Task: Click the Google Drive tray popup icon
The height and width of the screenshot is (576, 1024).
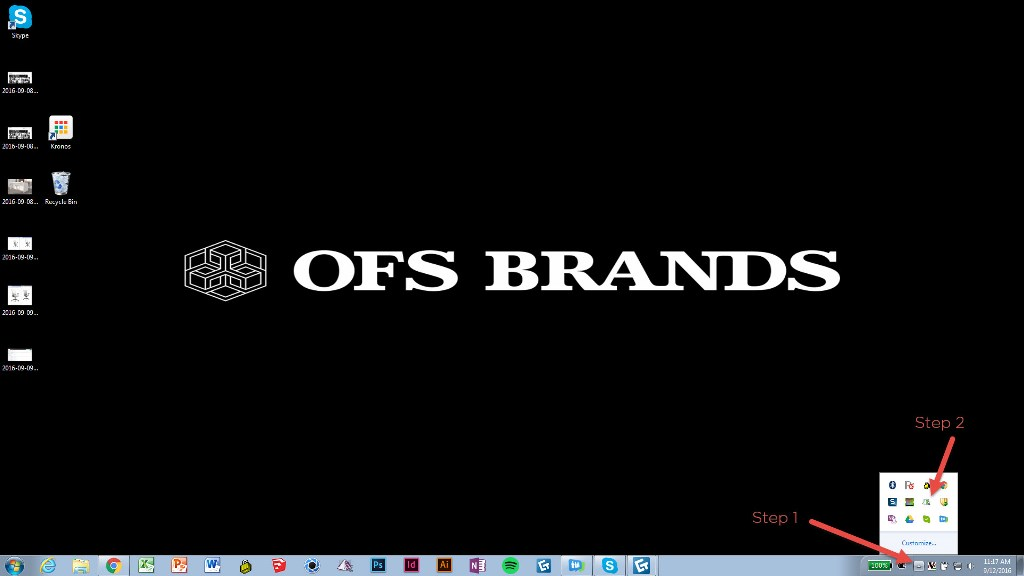Action: click(x=909, y=519)
